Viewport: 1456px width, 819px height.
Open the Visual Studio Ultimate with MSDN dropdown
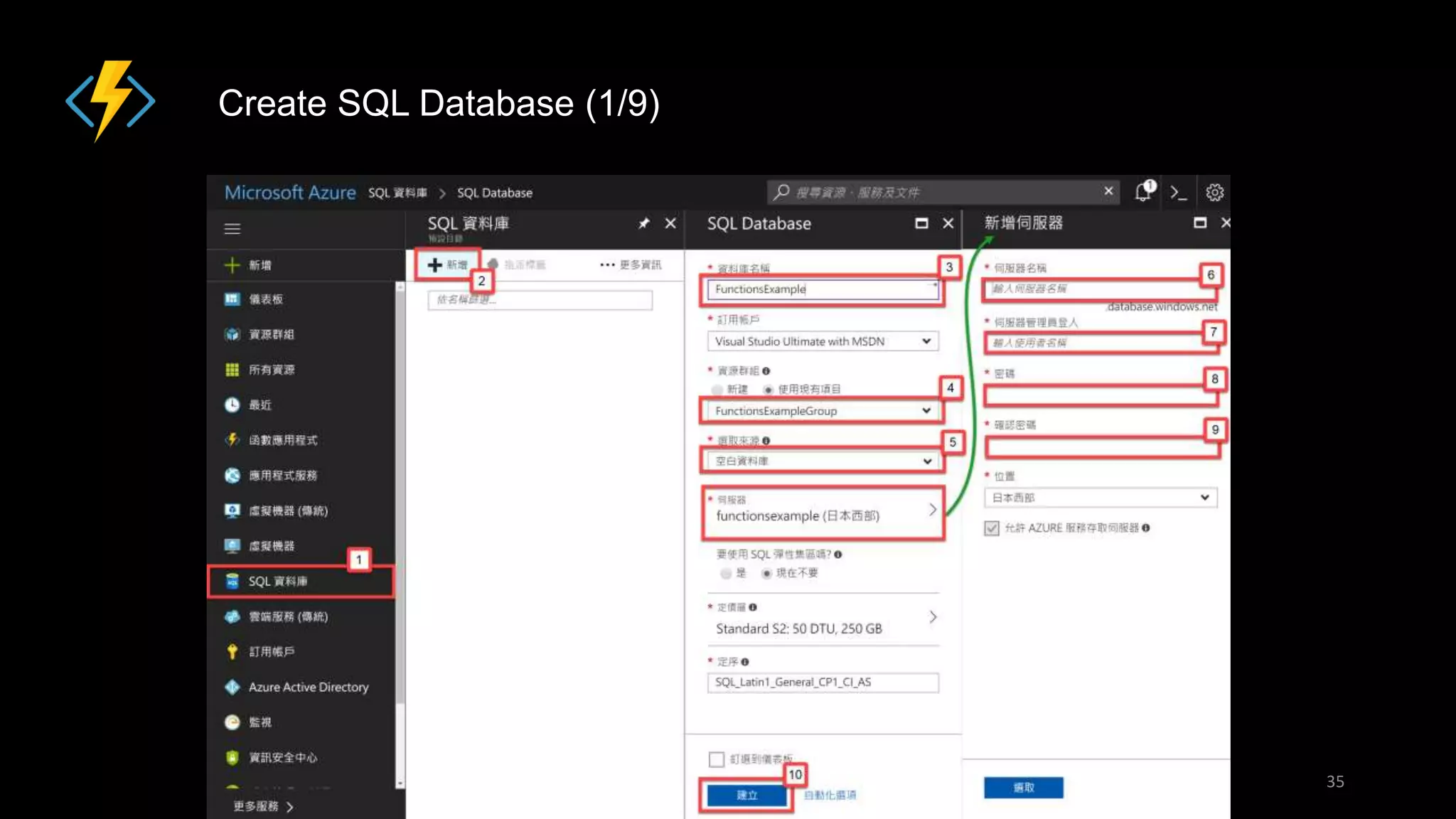(823, 341)
